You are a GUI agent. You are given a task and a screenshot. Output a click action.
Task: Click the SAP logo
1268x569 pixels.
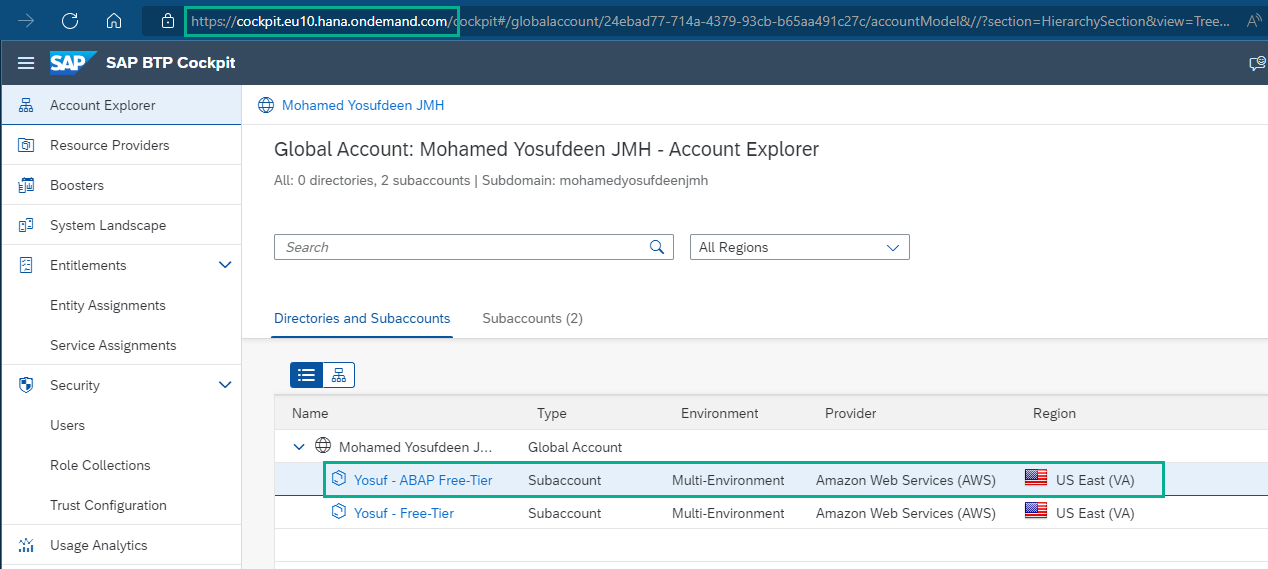pos(74,63)
